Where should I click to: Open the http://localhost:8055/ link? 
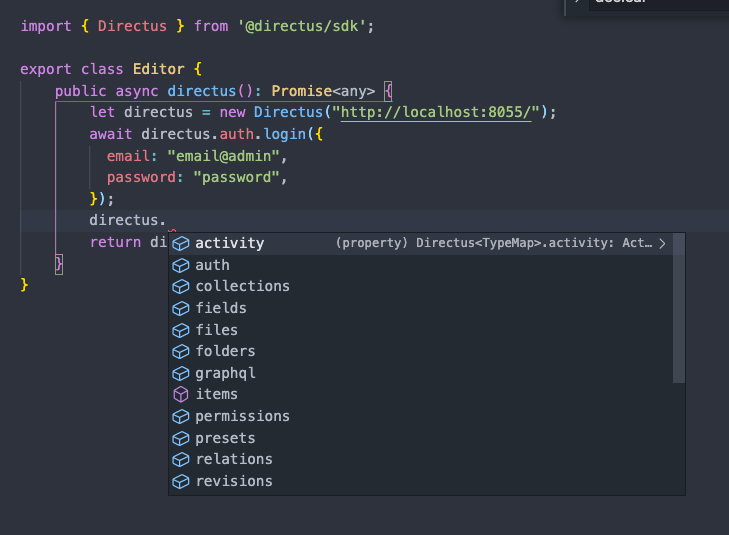coord(436,112)
